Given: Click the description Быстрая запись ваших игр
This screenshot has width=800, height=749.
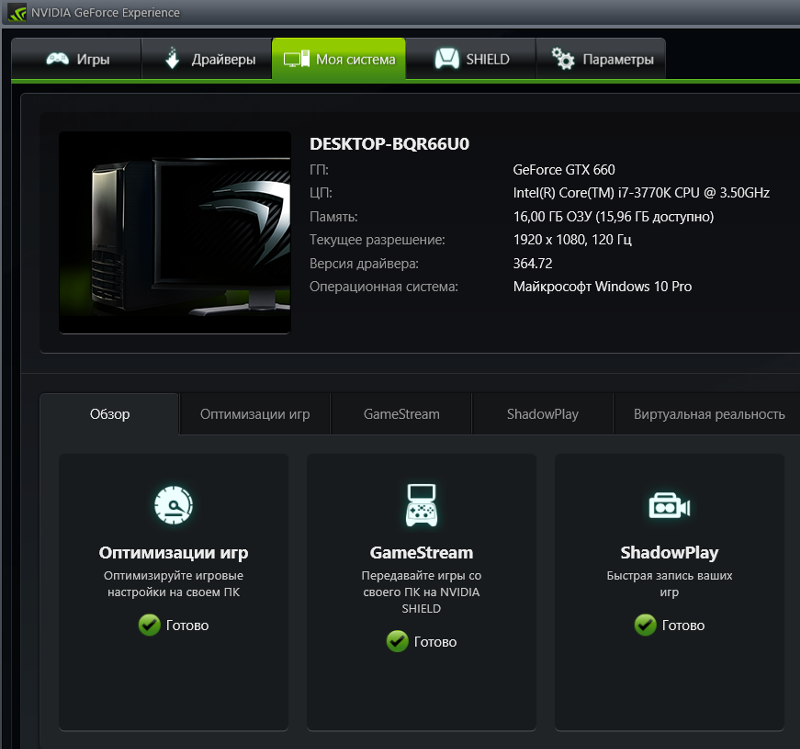Looking at the screenshot, I should (669, 584).
